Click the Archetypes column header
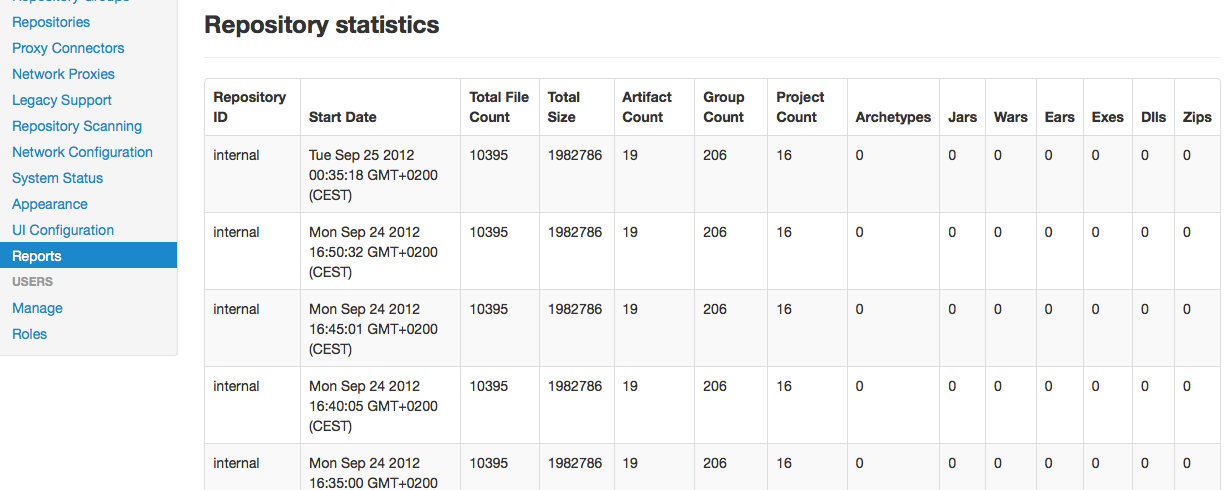This screenshot has height=490, width=1226. [893, 117]
